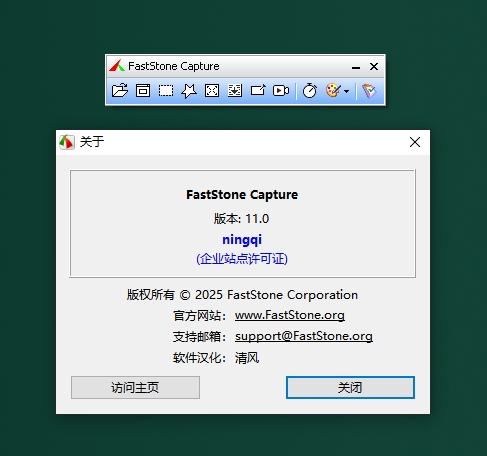Select Capture Active Window icon

[143, 90]
